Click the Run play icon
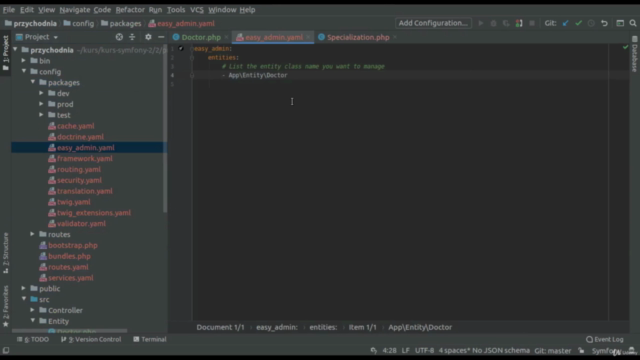The height and width of the screenshot is (360, 640). (x=481, y=23)
